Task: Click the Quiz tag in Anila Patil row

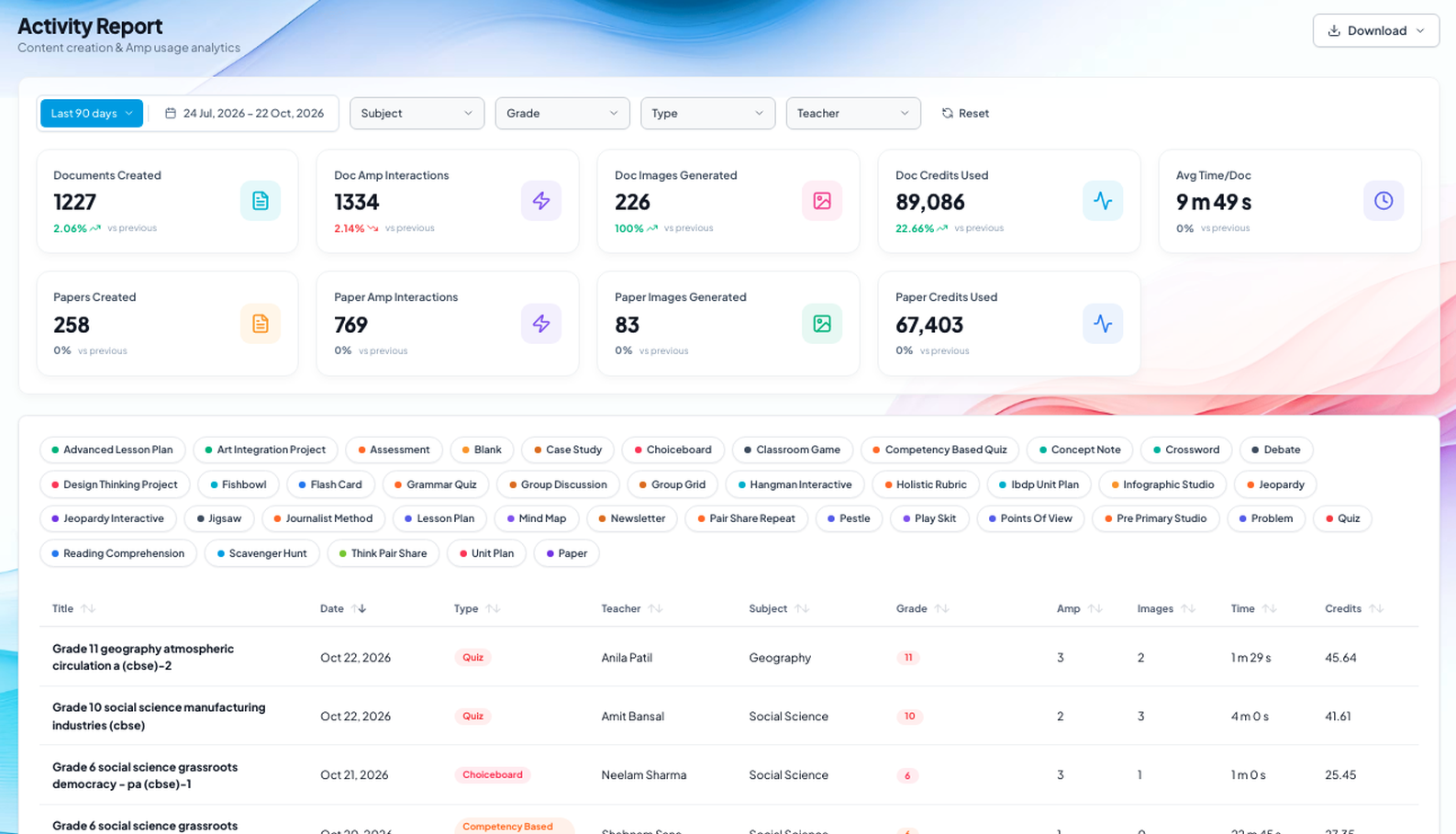Action: point(472,658)
